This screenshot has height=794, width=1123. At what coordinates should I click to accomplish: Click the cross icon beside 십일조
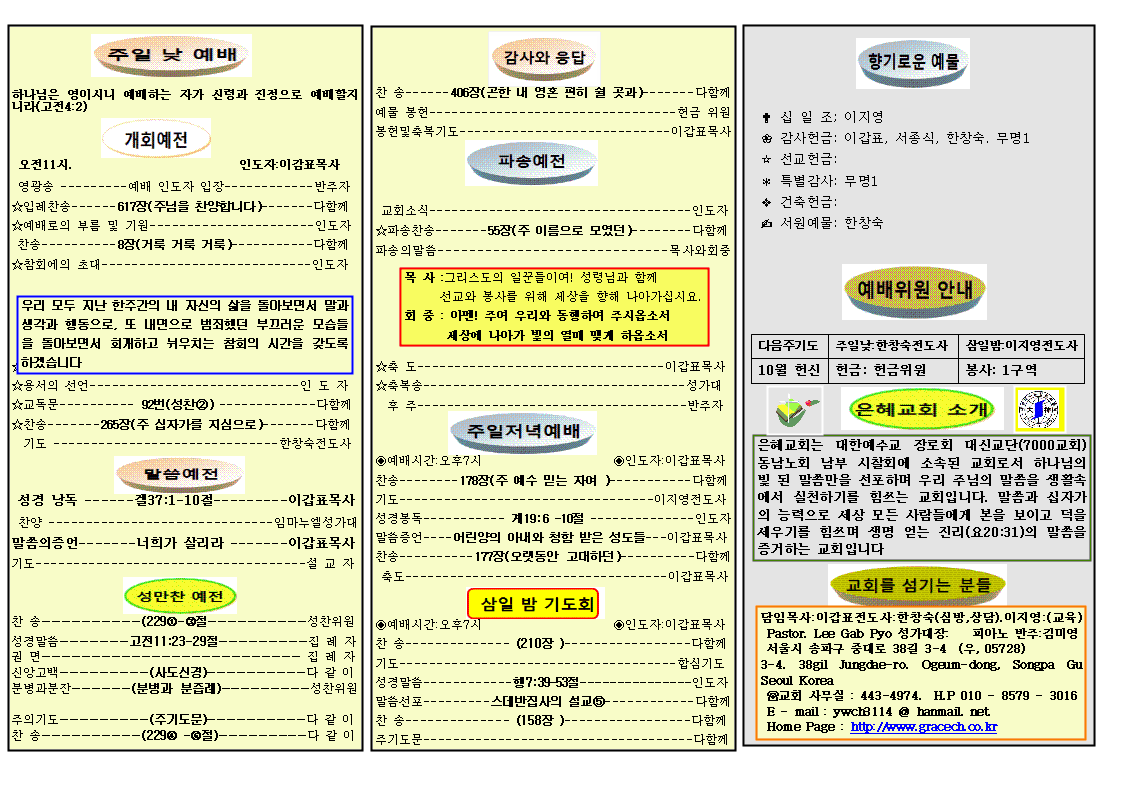click(766, 117)
